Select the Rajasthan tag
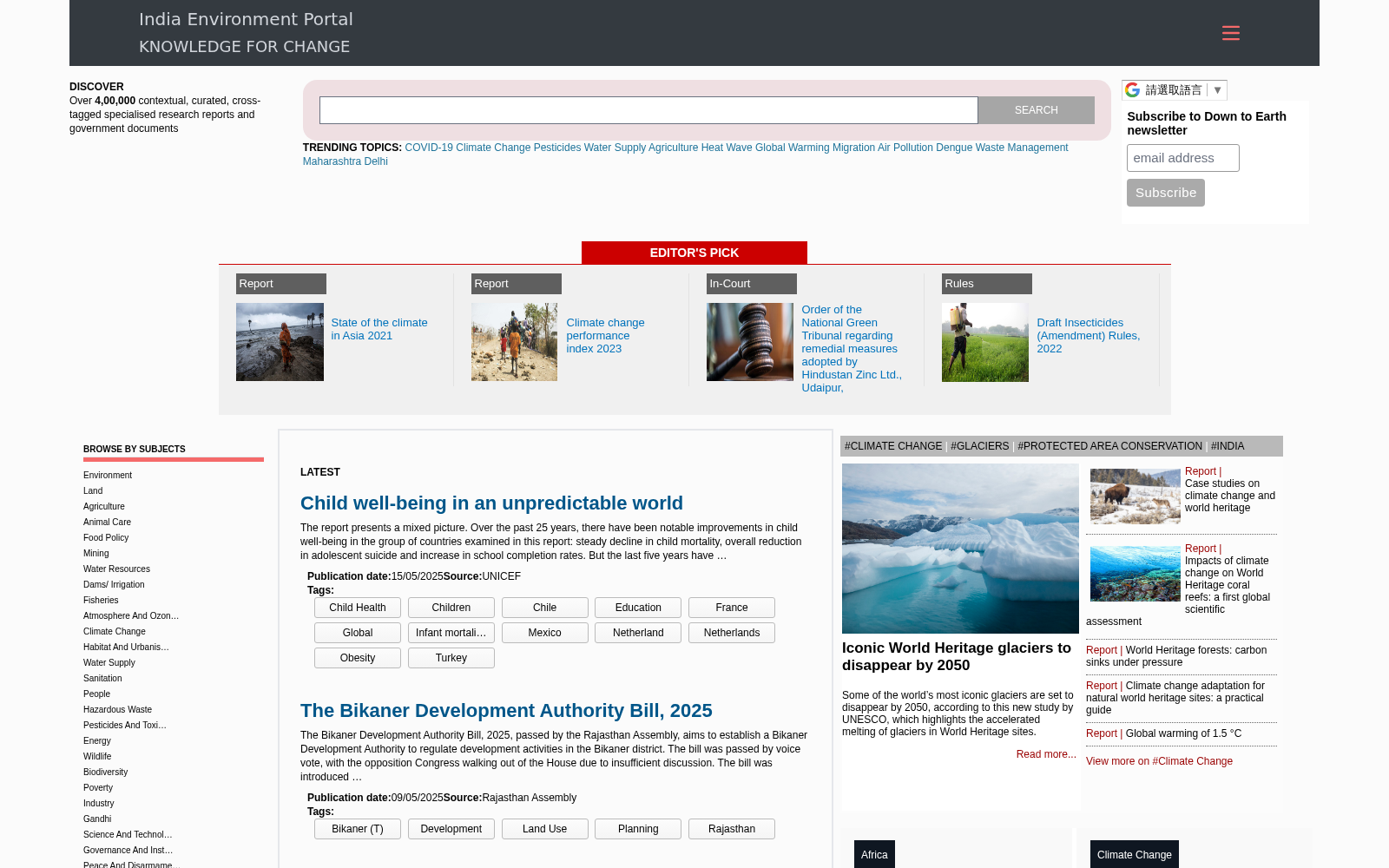Viewport: 1389px width, 868px height. click(x=732, y=829)
